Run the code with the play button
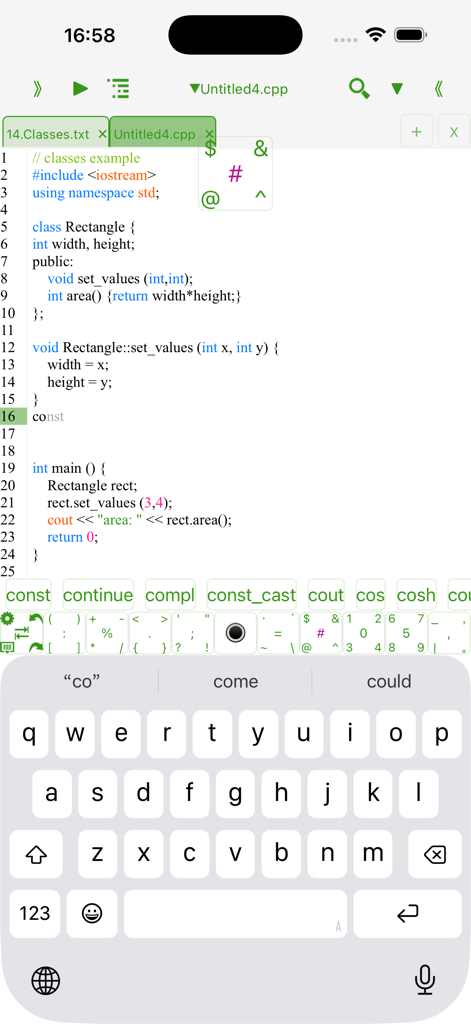The image size is (471, 1024). tap(80, 89)
